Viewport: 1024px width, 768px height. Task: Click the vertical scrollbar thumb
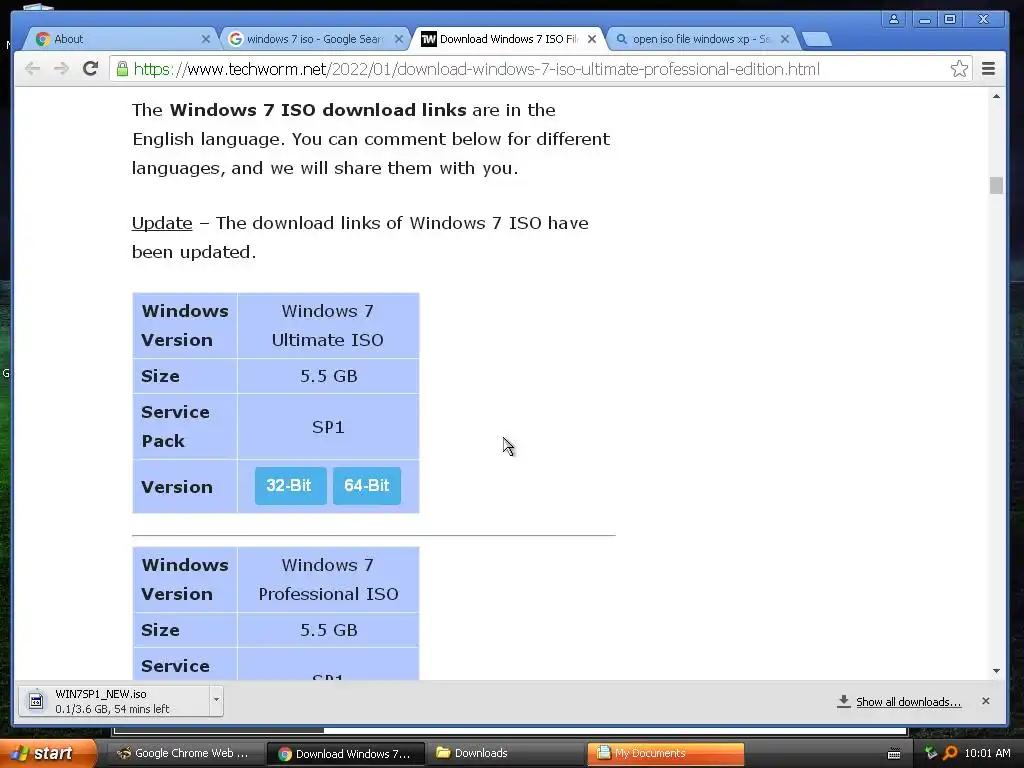pos(996,185)
